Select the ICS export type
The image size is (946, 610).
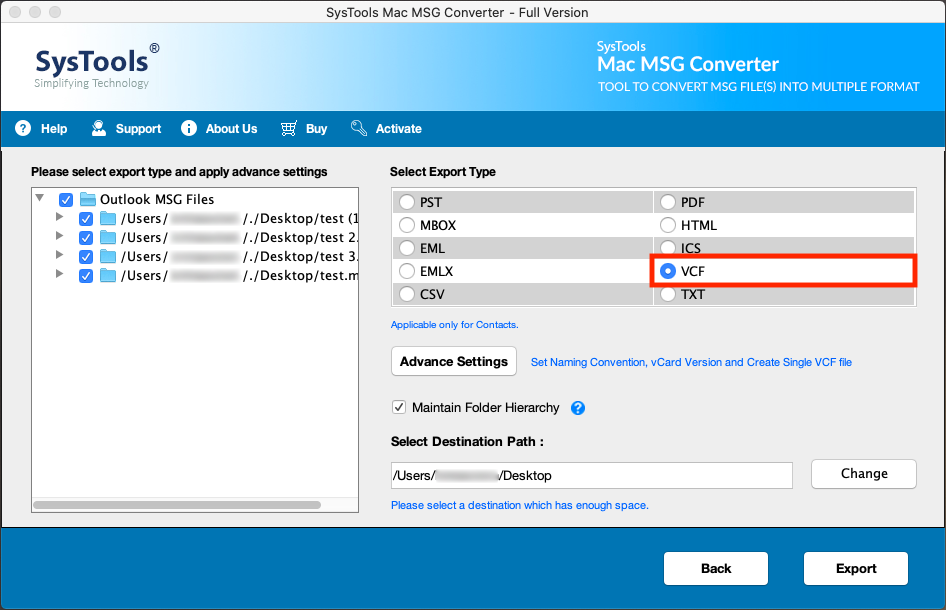[x=668, y=248]
